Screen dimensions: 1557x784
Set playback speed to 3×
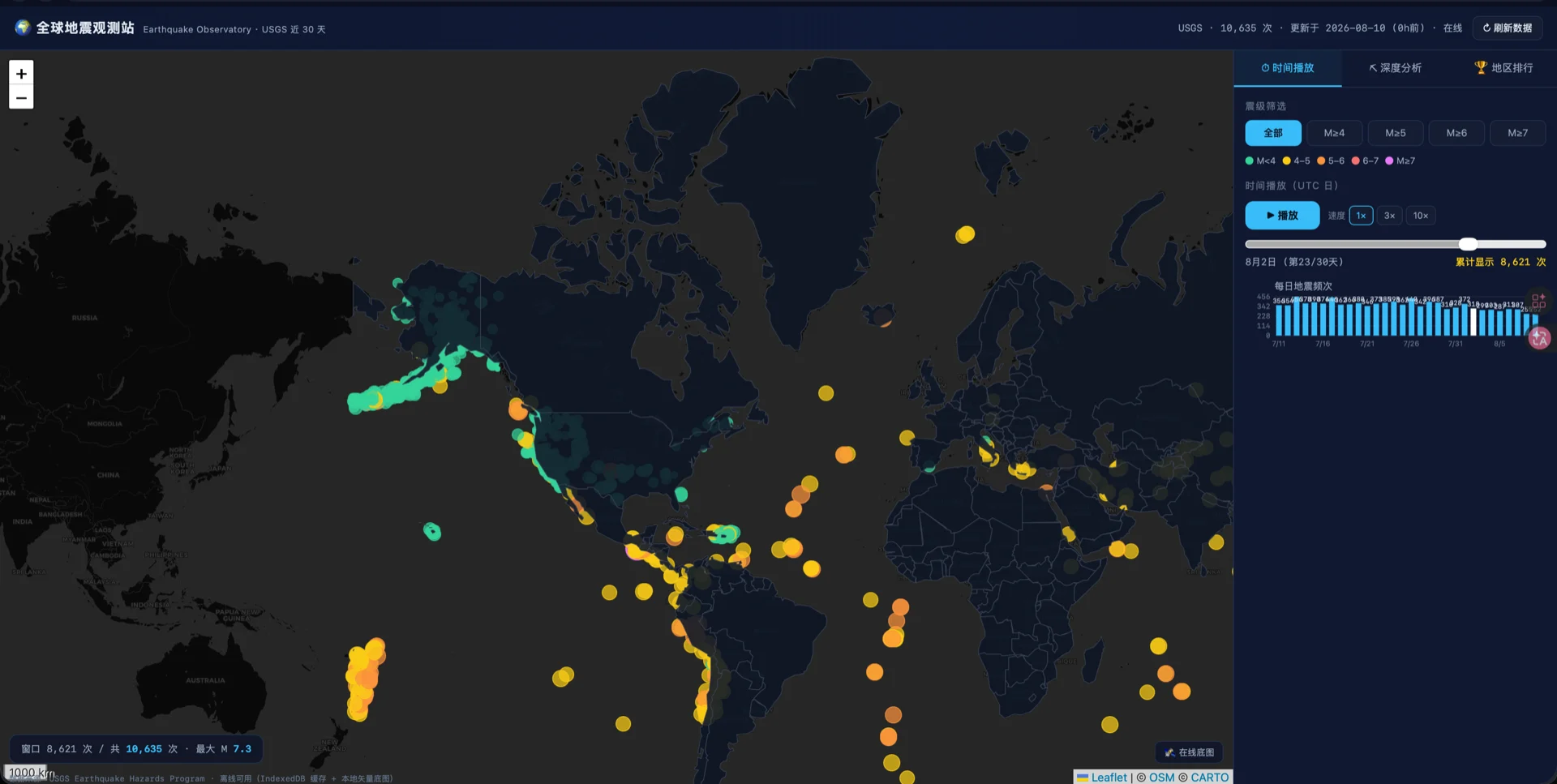pyautogui.click(x=1389, y=216)
